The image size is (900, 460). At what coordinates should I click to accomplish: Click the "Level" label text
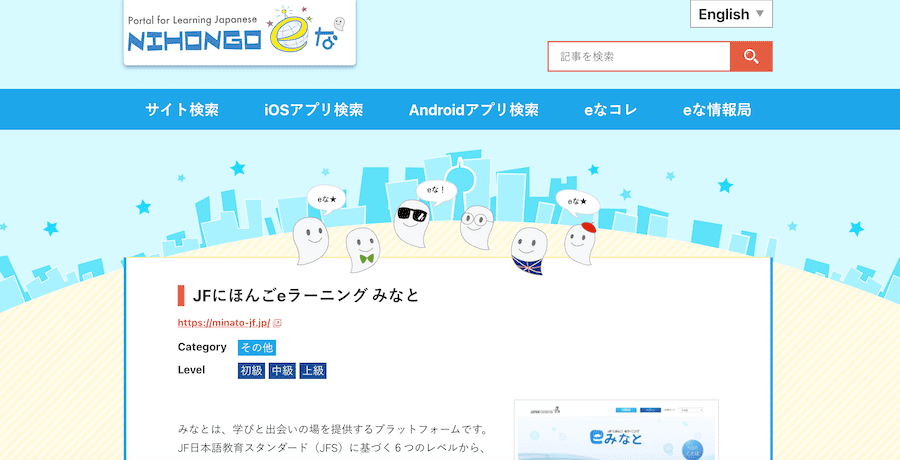coord(191,370)
